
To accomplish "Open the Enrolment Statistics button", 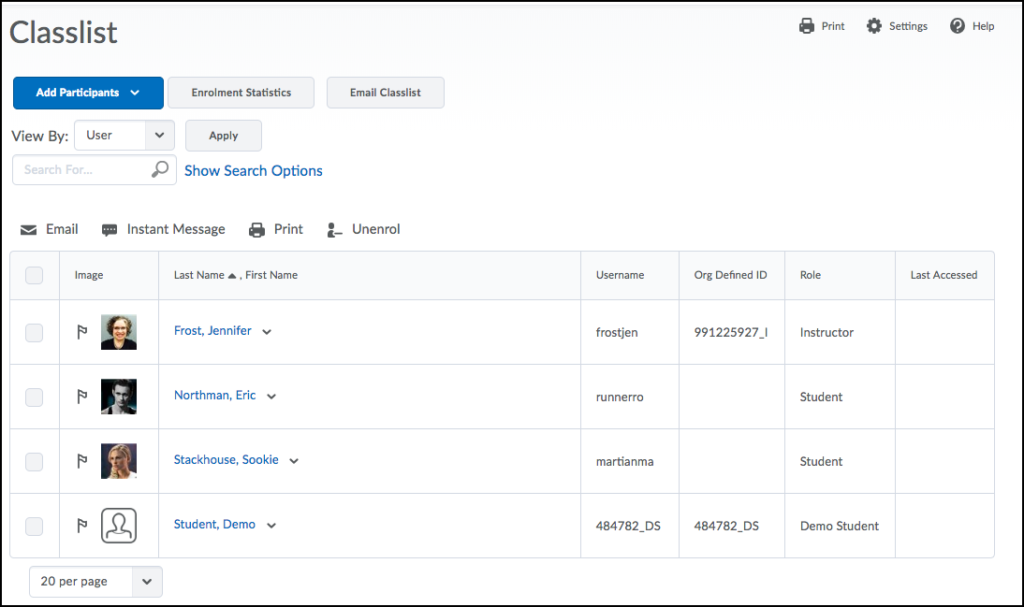I will pyautogui.click(x=241, y=93).
